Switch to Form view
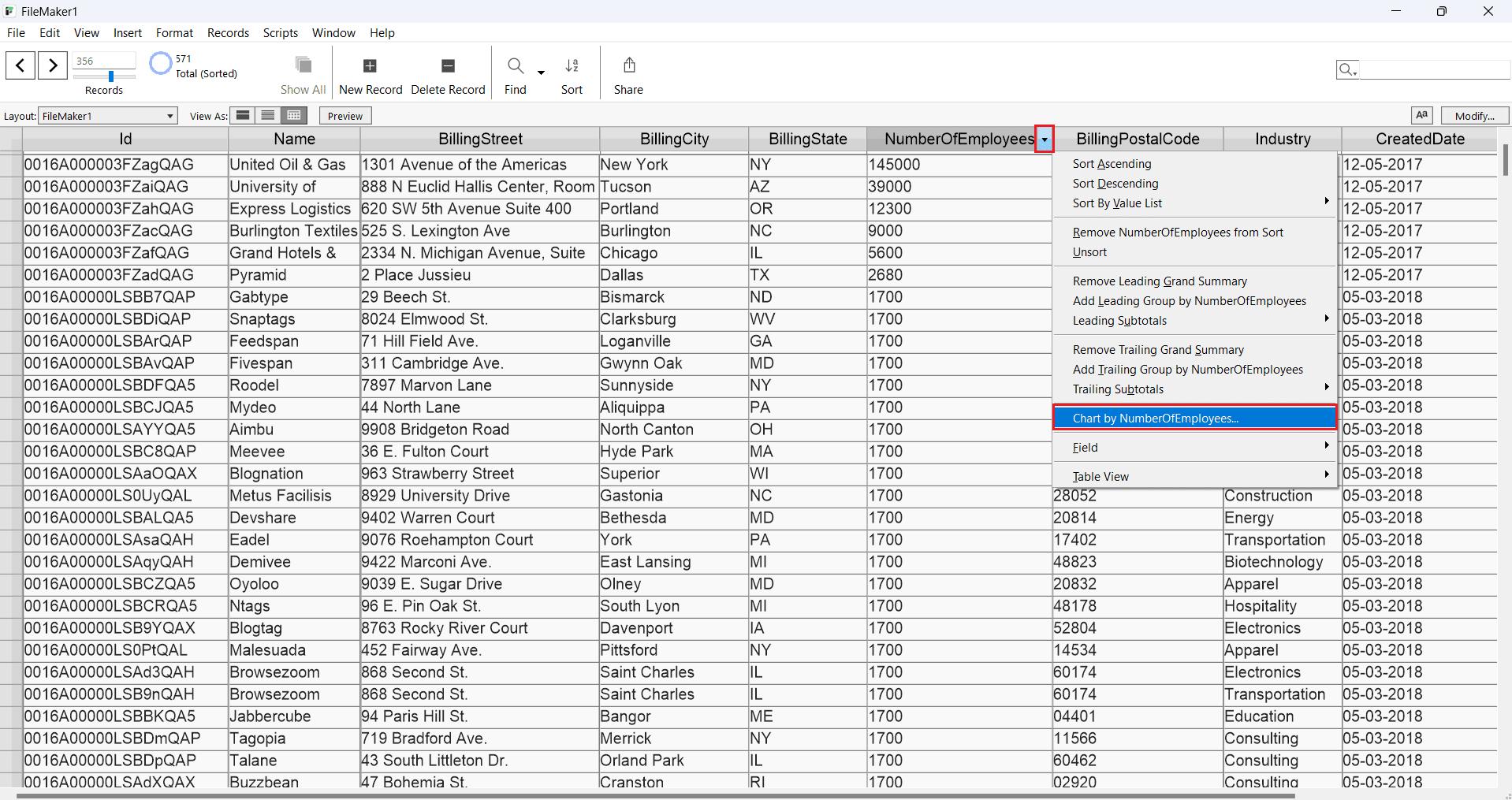The height and width of the screenshot is (800, 1512). pos(244,116)
